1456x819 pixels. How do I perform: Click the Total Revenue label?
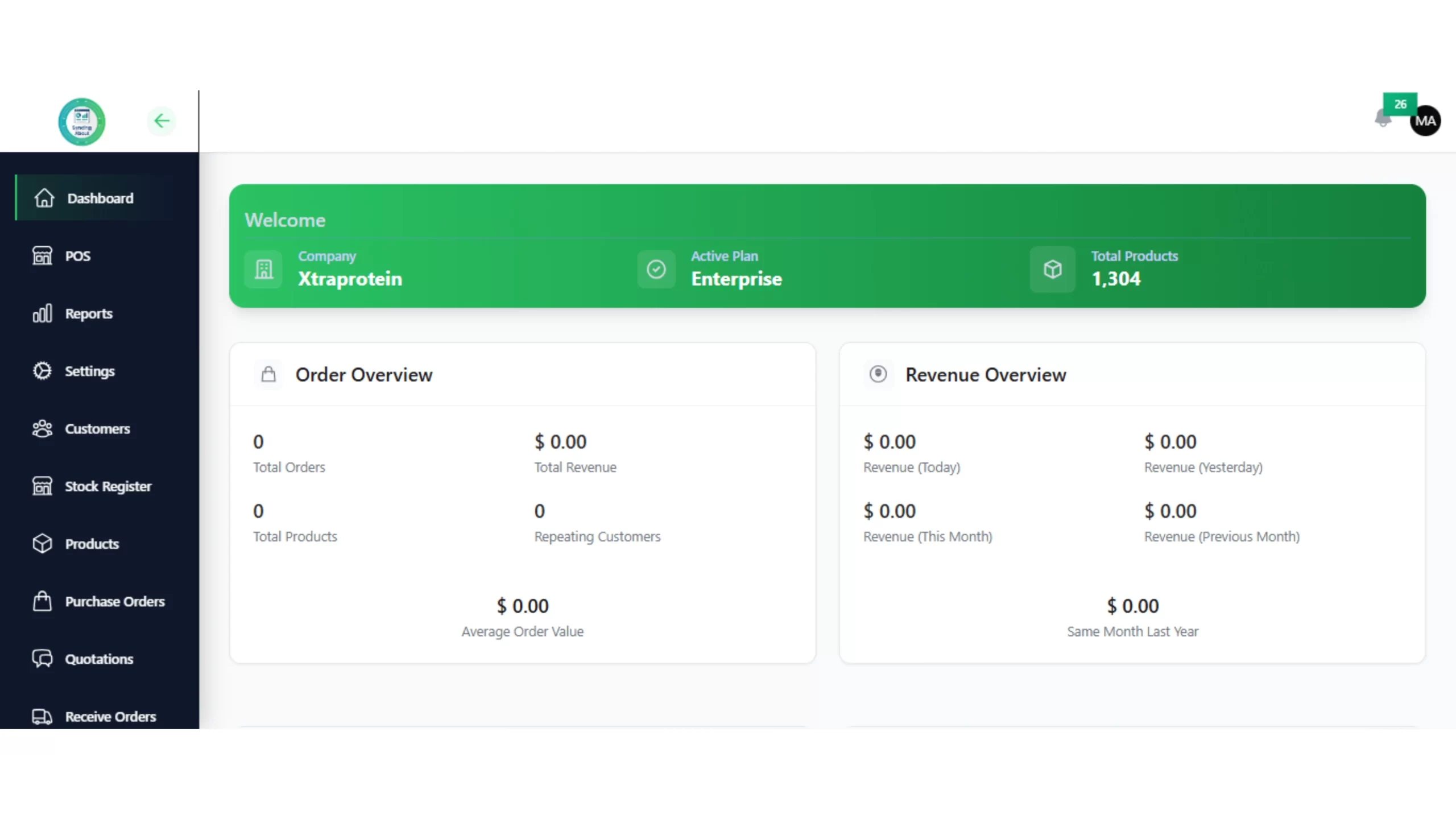click(x=575, y=467)
